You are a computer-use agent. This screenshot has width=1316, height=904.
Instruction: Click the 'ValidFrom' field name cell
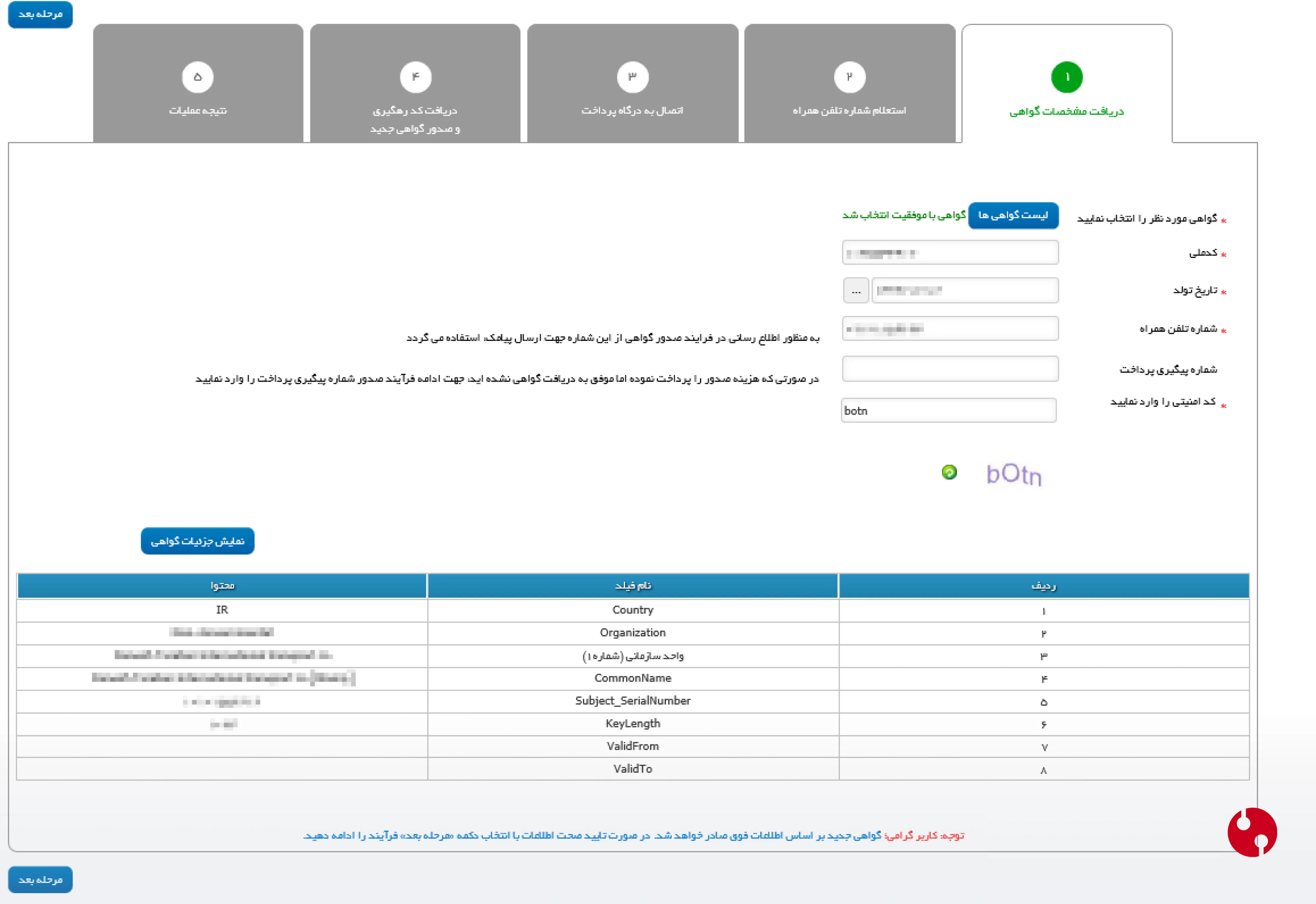coord(633,746)
